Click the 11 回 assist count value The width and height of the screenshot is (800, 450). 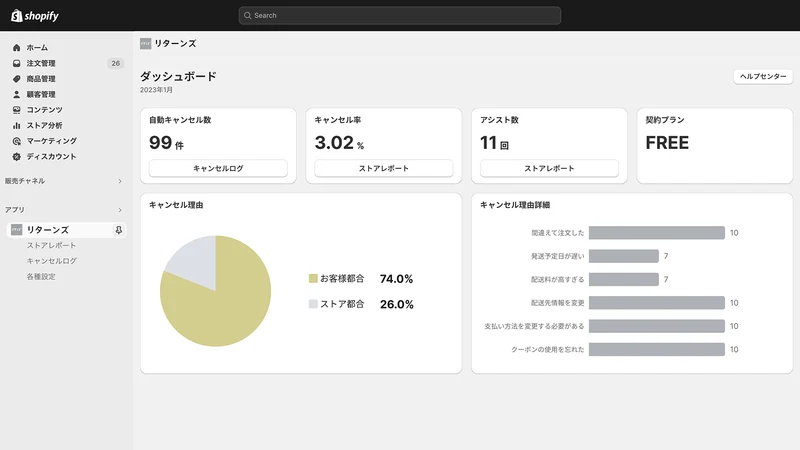pos(494,143)
